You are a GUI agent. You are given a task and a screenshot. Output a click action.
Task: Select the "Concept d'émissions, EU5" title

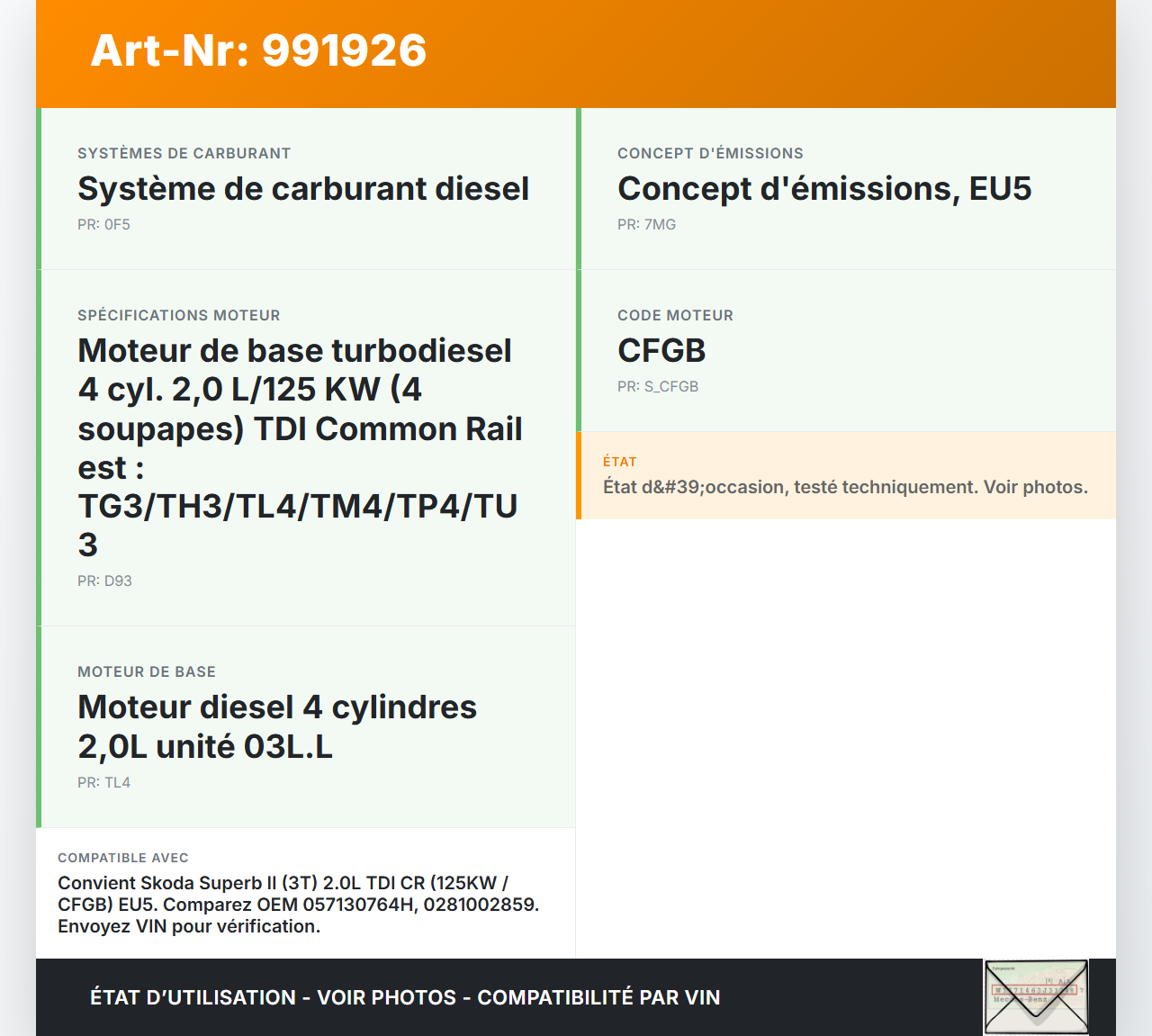tap(824, 189)
